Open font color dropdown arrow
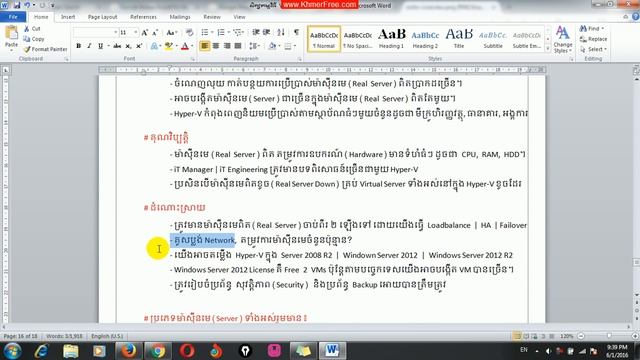The image size is (640, 360). click(192, 46)
